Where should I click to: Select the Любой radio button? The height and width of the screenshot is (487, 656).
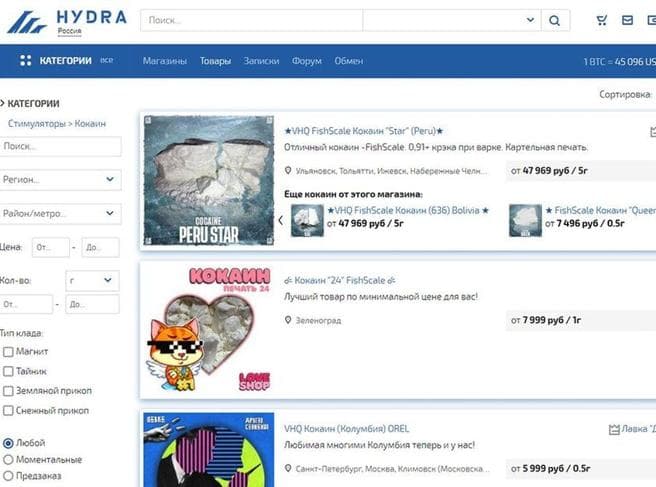(8, 443)
